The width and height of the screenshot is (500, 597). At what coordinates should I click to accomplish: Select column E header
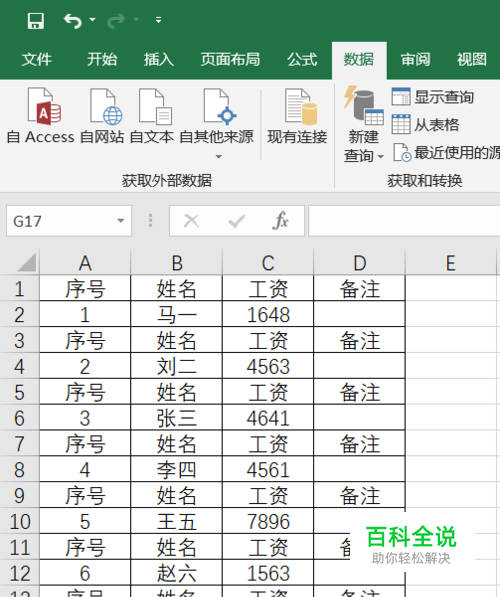point(451,263)
